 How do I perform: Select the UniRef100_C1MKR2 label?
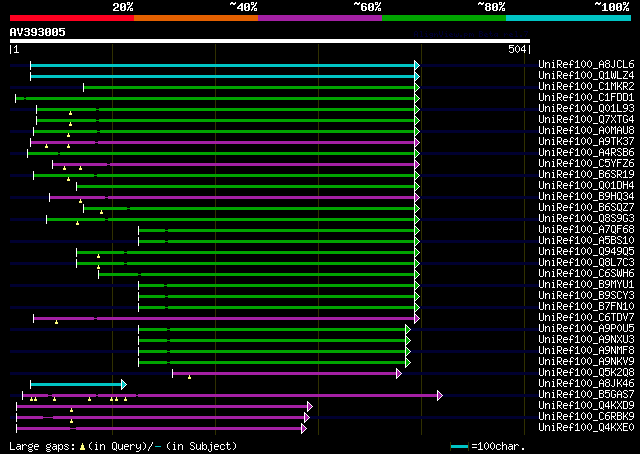pyautogui.click(x=586, y=87)
